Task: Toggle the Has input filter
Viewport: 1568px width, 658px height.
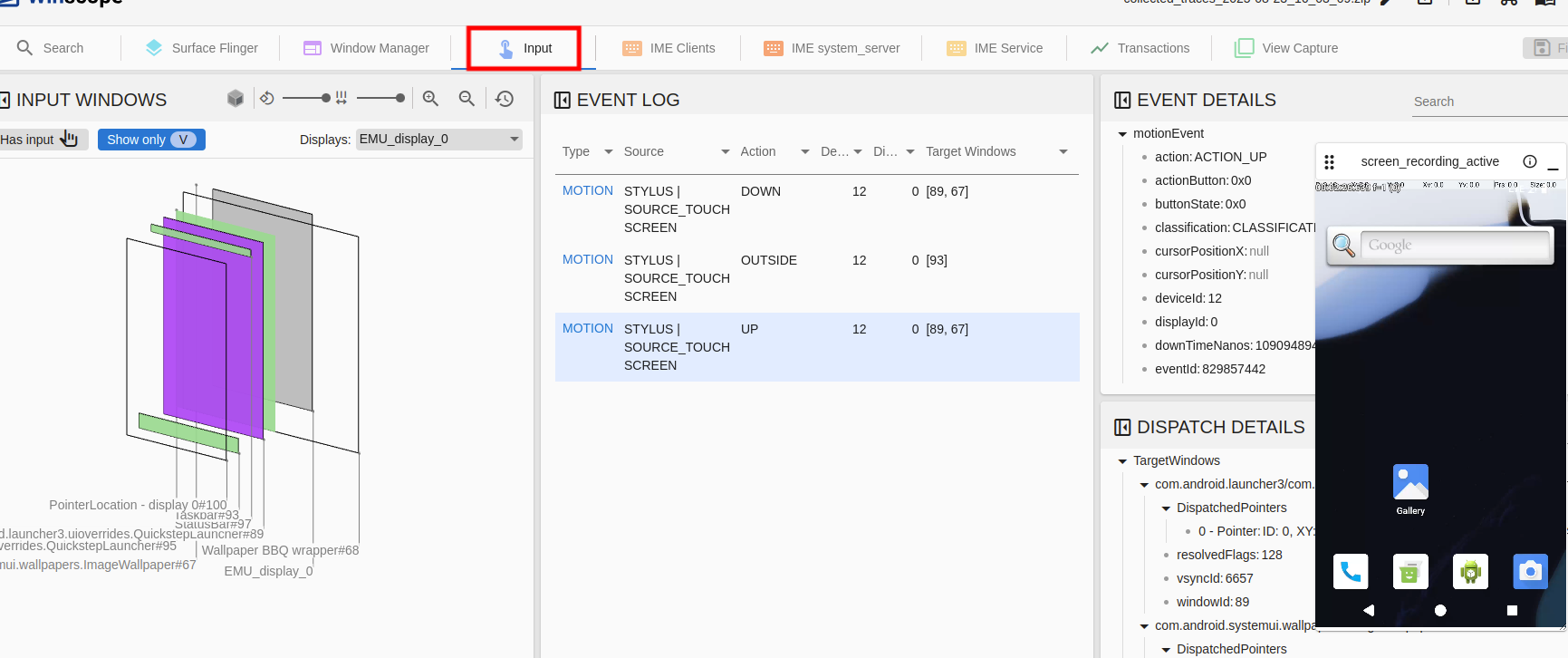Action: (43, 139)
